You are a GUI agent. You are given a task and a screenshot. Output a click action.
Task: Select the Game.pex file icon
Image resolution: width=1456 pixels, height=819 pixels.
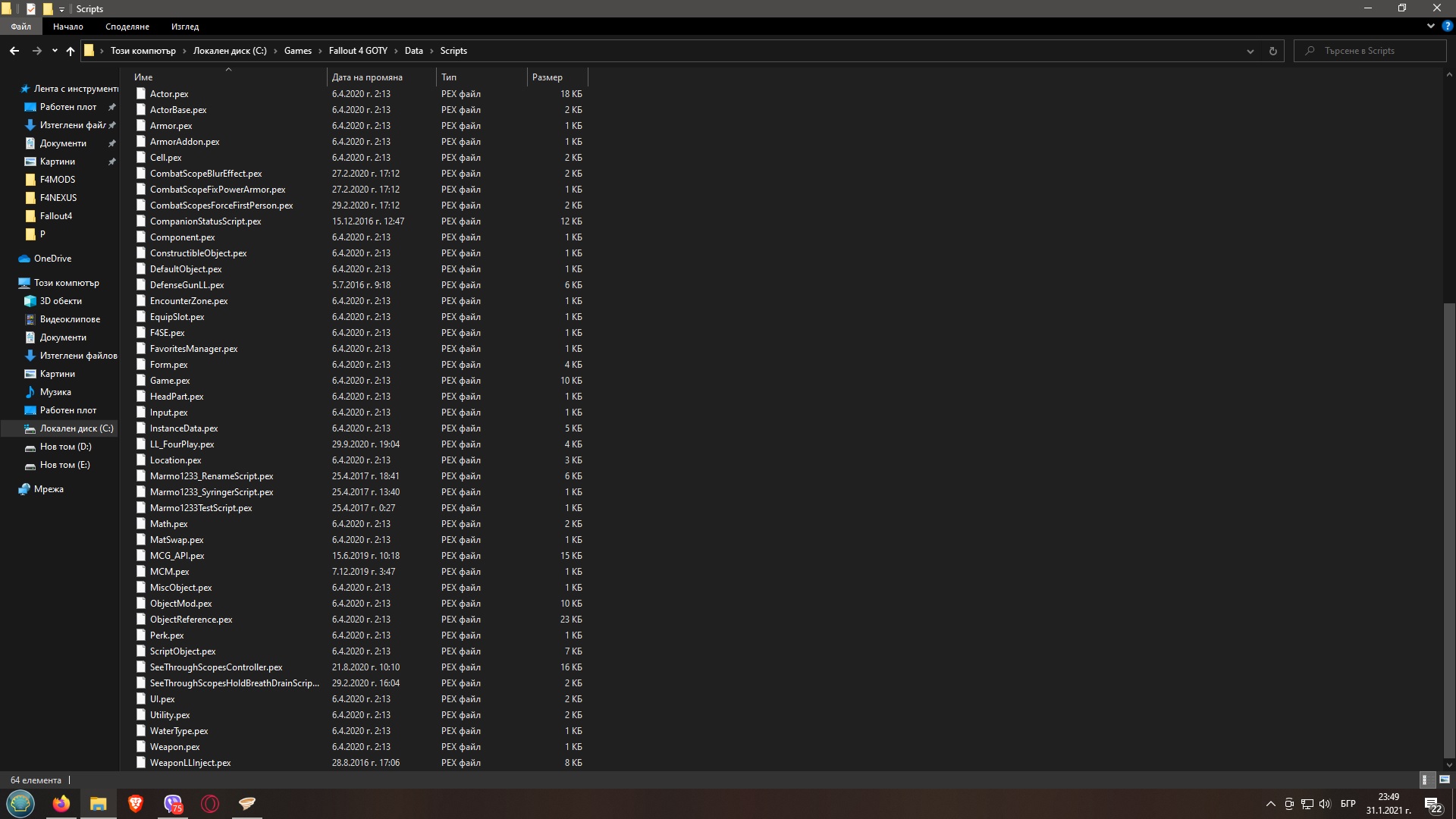tap(140, 381)
